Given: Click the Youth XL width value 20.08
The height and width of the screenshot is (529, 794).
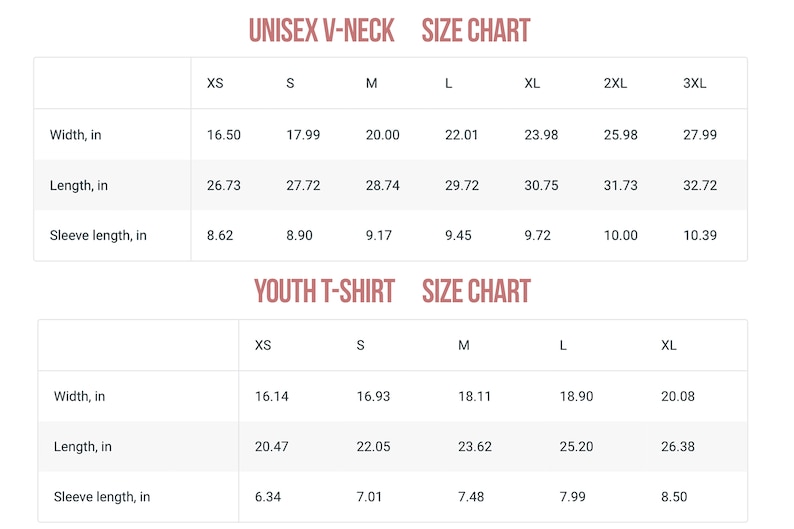Looking at the screenshot, I should 678,396.
